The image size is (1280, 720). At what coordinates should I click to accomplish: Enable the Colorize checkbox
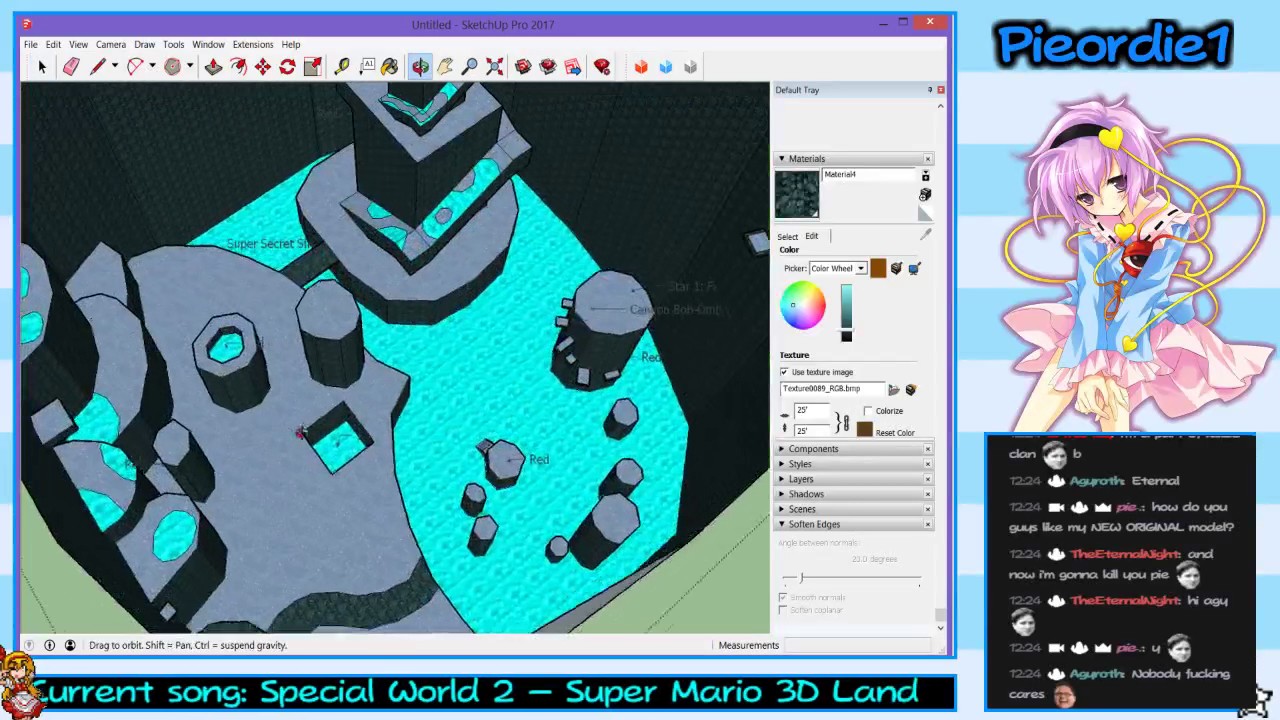tap(868, 411)
